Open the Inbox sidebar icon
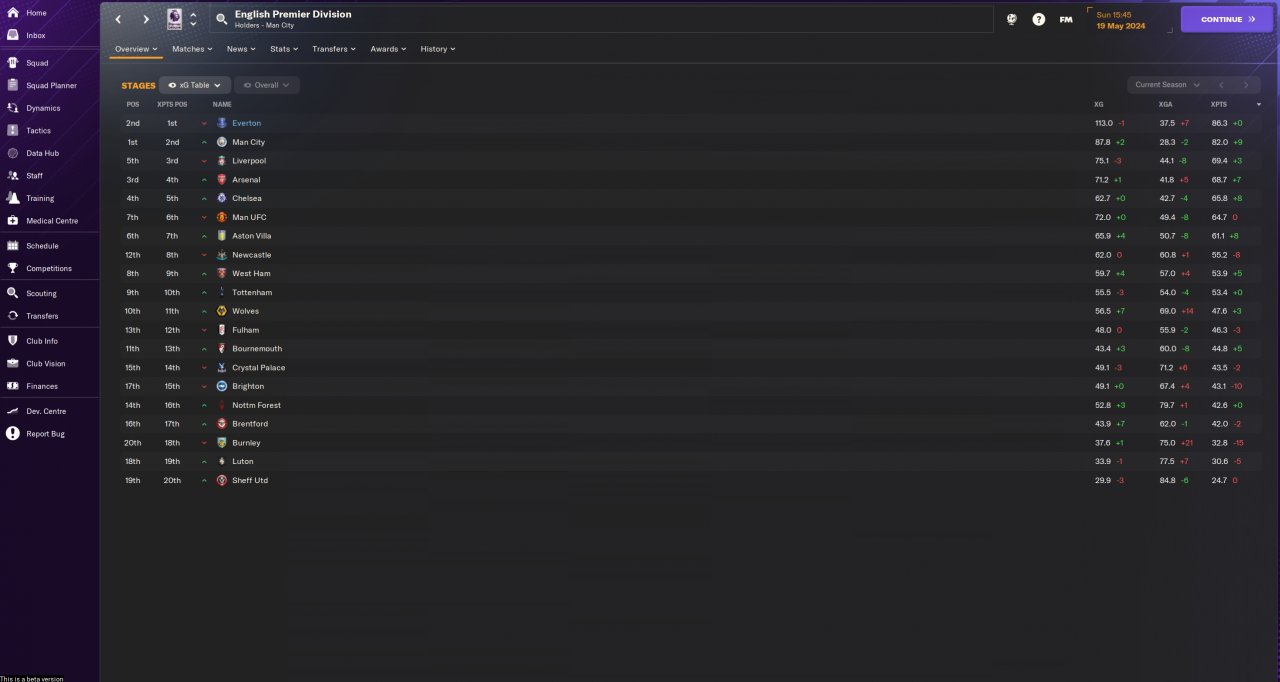 (13, 35)
